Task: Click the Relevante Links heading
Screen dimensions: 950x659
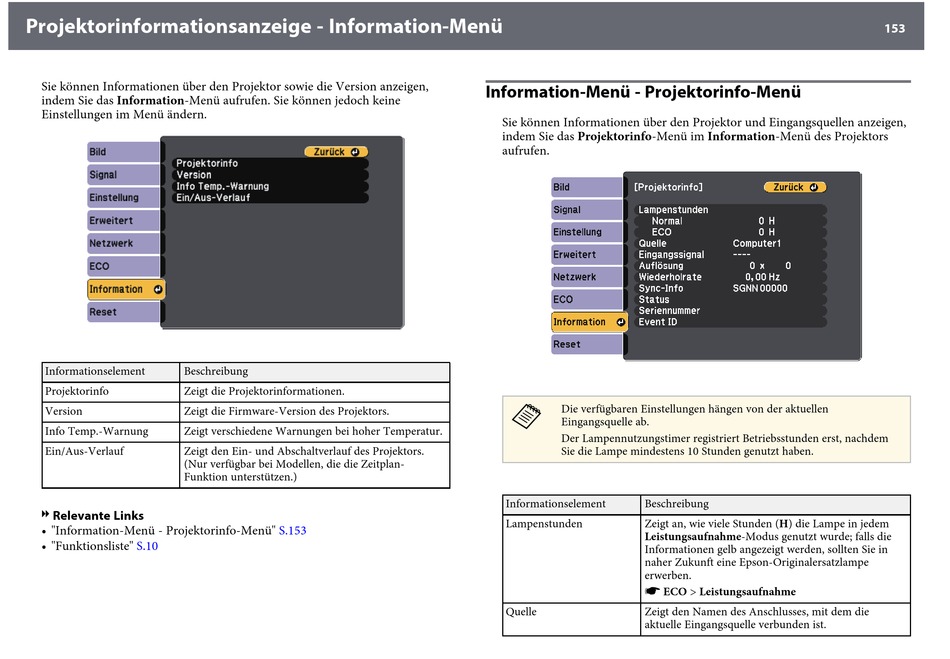Action: pos(98,515)
